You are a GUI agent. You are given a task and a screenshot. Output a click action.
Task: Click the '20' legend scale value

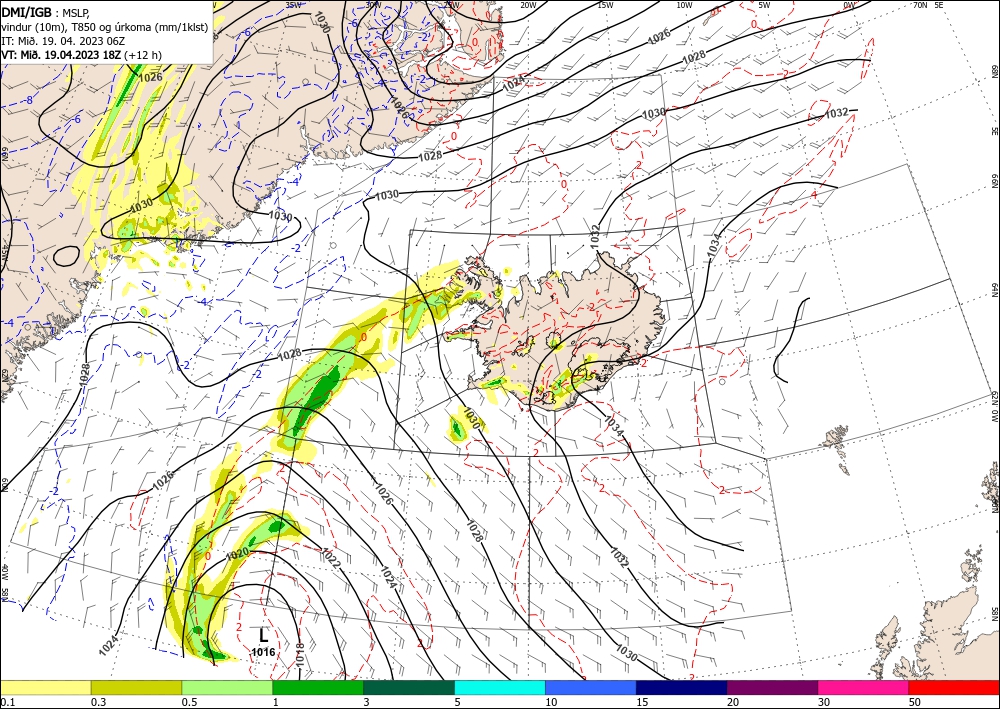733,702
